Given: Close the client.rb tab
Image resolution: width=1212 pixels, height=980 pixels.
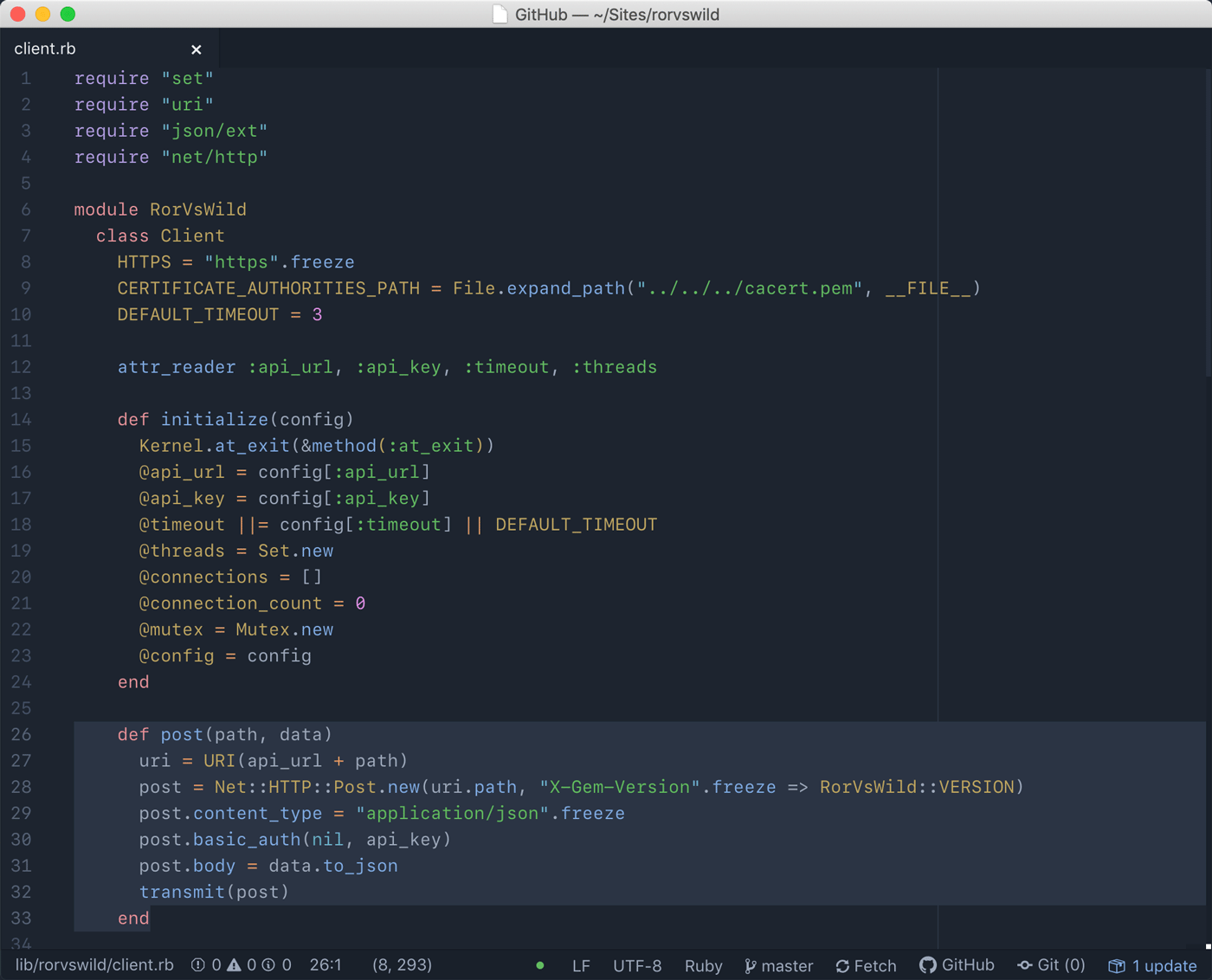Looking at the screenshot, I should [197, 49].
